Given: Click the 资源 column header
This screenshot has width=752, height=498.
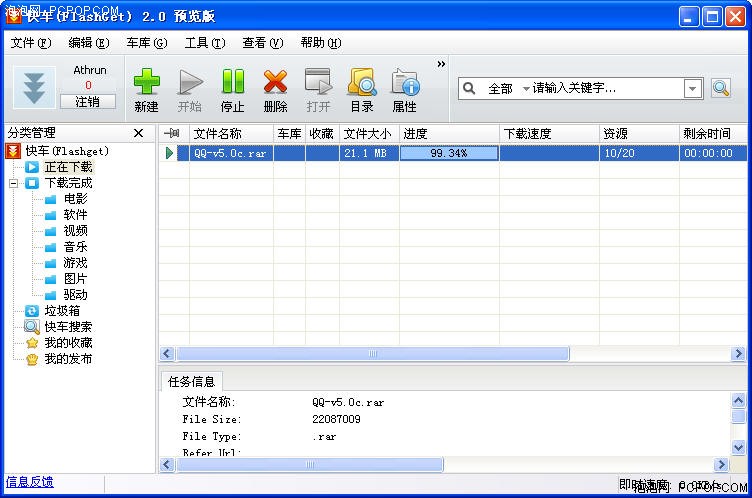Looking at the screenshot, I should click(x=639, y=133).
